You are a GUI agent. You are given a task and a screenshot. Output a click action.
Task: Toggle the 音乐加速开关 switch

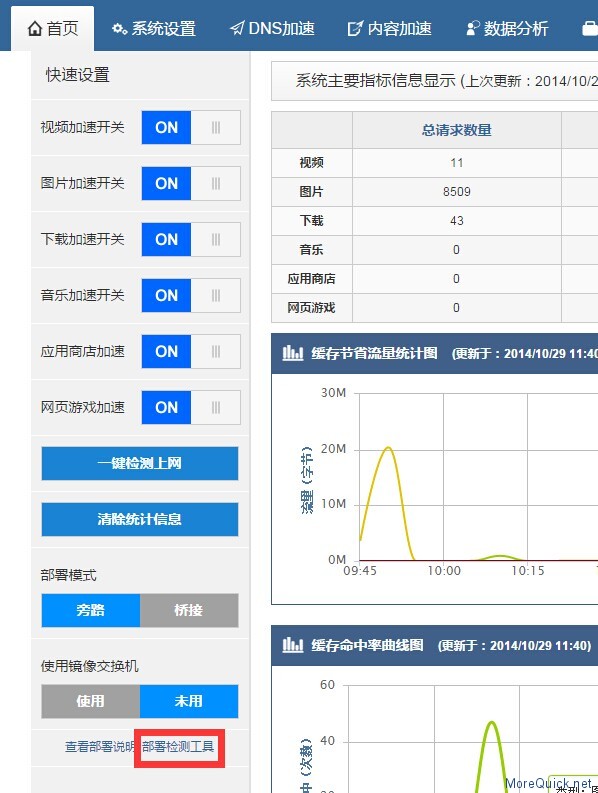(191, 295)
